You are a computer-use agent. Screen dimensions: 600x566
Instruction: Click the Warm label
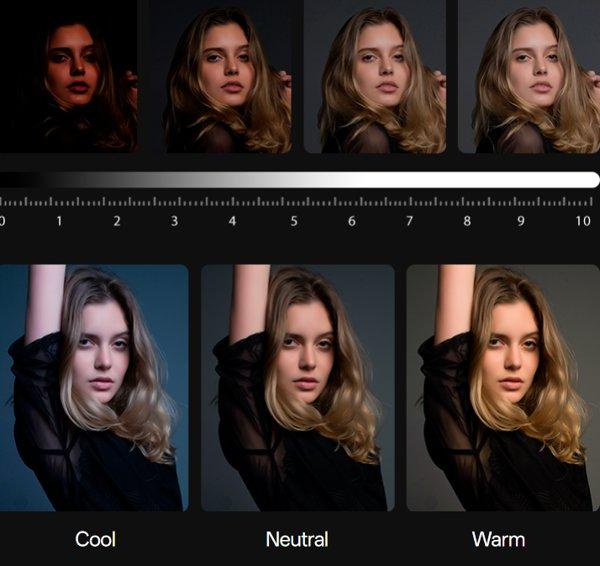(498, 539)
